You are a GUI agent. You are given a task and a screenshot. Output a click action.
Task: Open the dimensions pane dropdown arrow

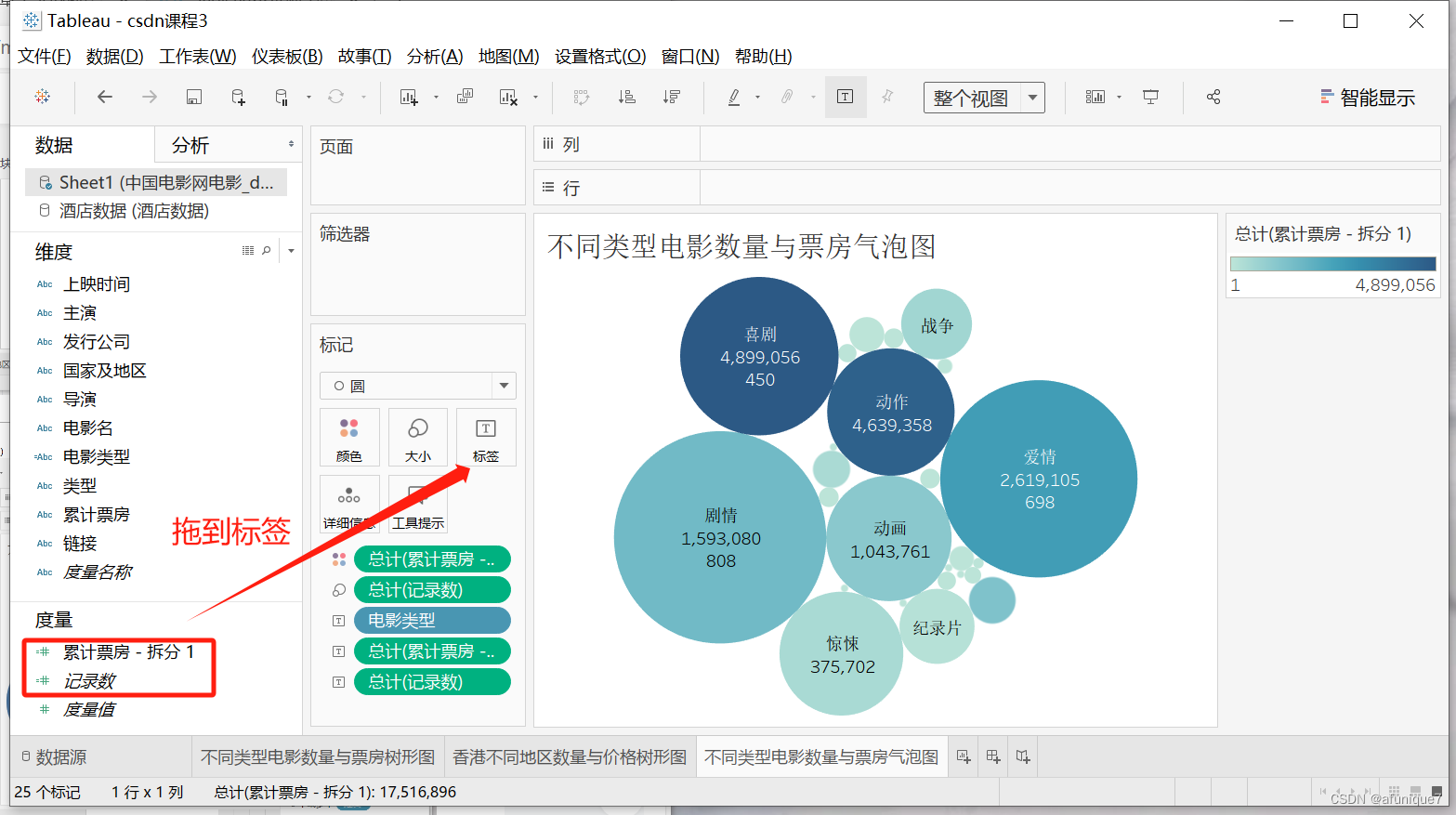[x=291, y=251]
